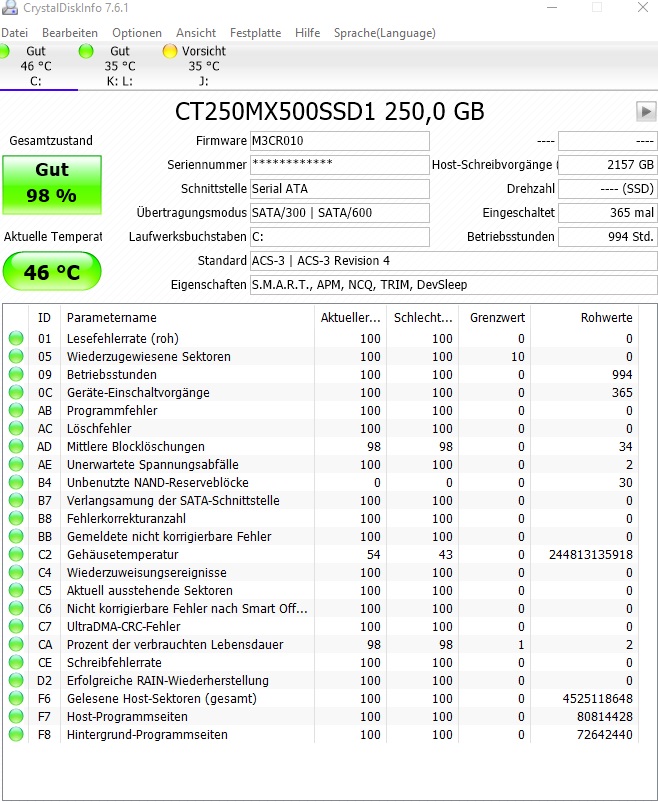This screenshot has height=802, width=658.
Task: Click status icon of UltraDMA-CRC-Fehler row
Action: tap(16, 626)
